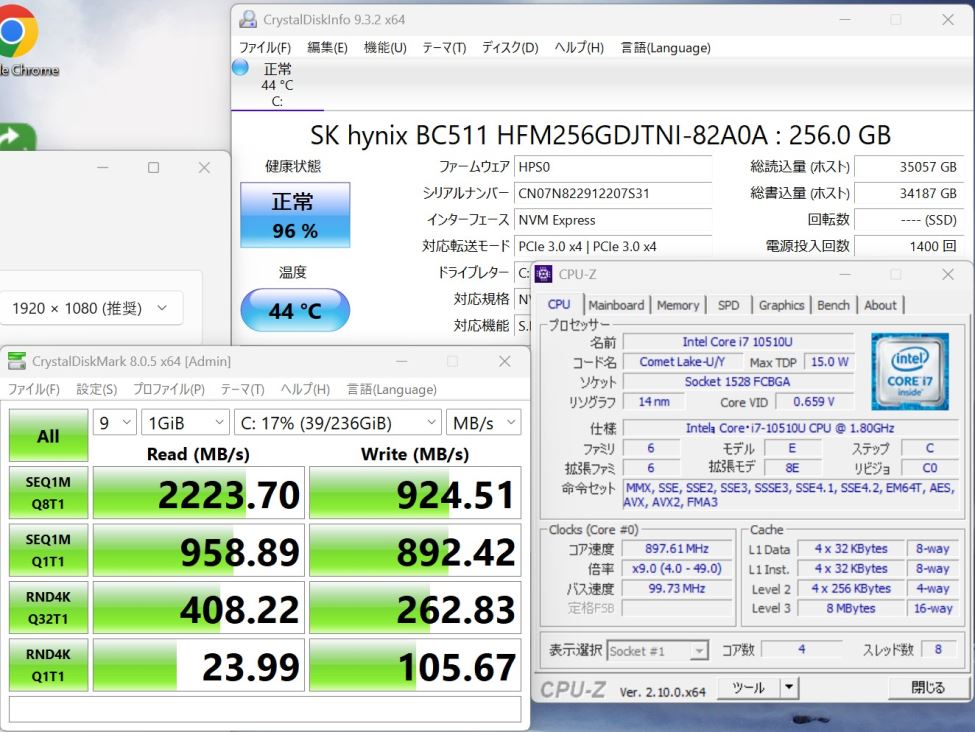The height and width of the screenshot is (732, 975).
Task: Click the Intel Core i7 logo in CPU-Z
Action: [910, 371]
